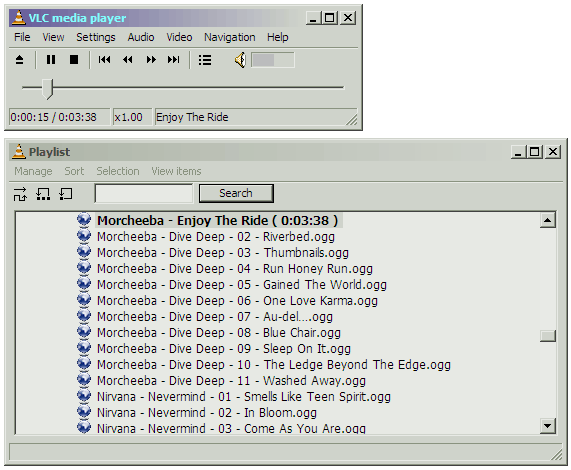This screenshot has height=470, width=571.
Task: Click the disc icon beside In Bloom.ogg
Action: pos(84,412)
